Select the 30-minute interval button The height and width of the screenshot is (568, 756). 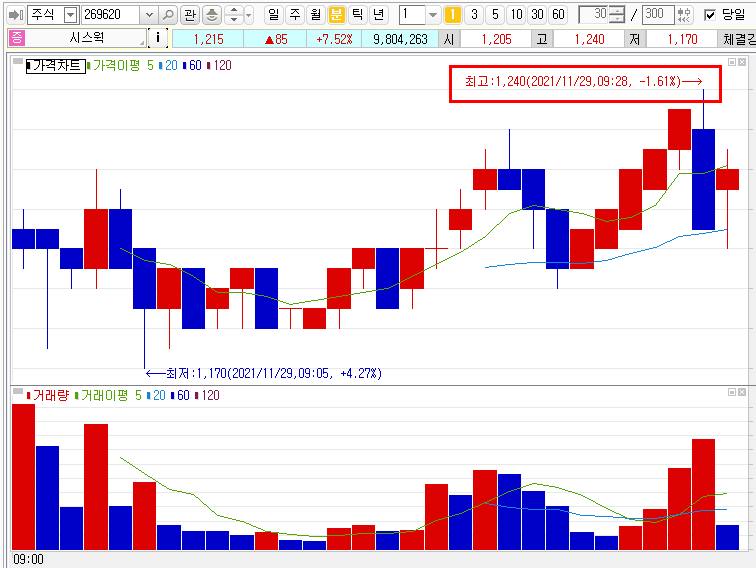click(x=537, y=14)
